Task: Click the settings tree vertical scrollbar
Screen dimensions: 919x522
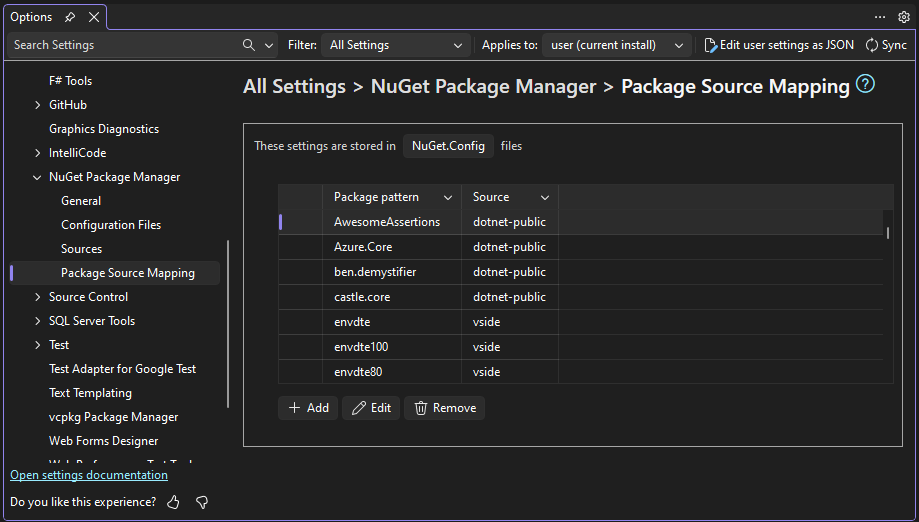Action: point(227,324)
